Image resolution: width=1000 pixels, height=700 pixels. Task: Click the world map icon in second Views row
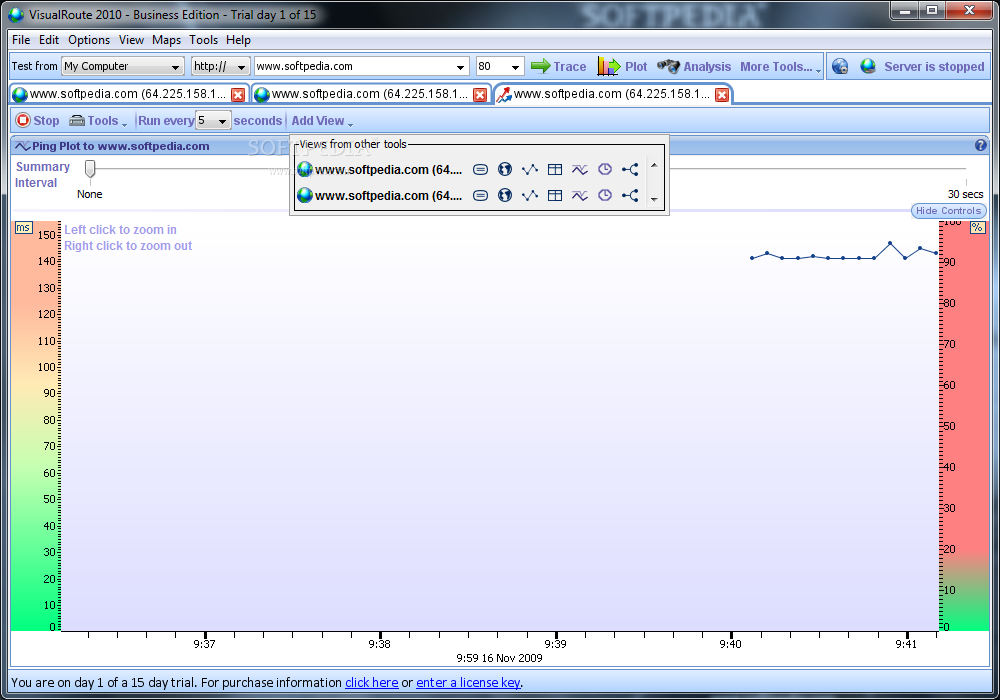tap(505, 196)
